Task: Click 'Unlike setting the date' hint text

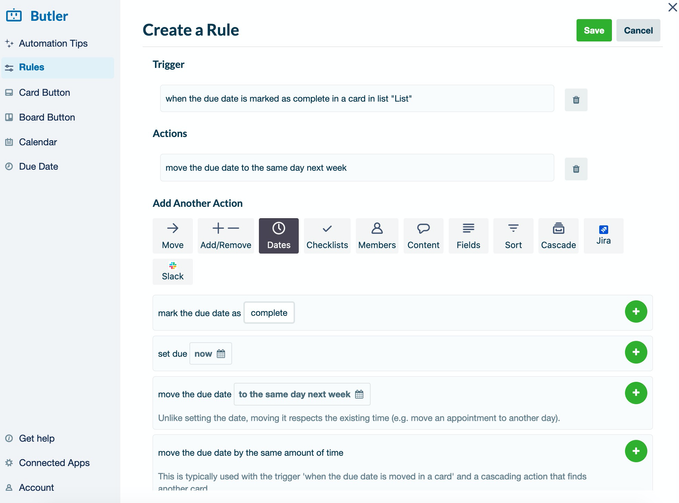Action: [359, 418]
